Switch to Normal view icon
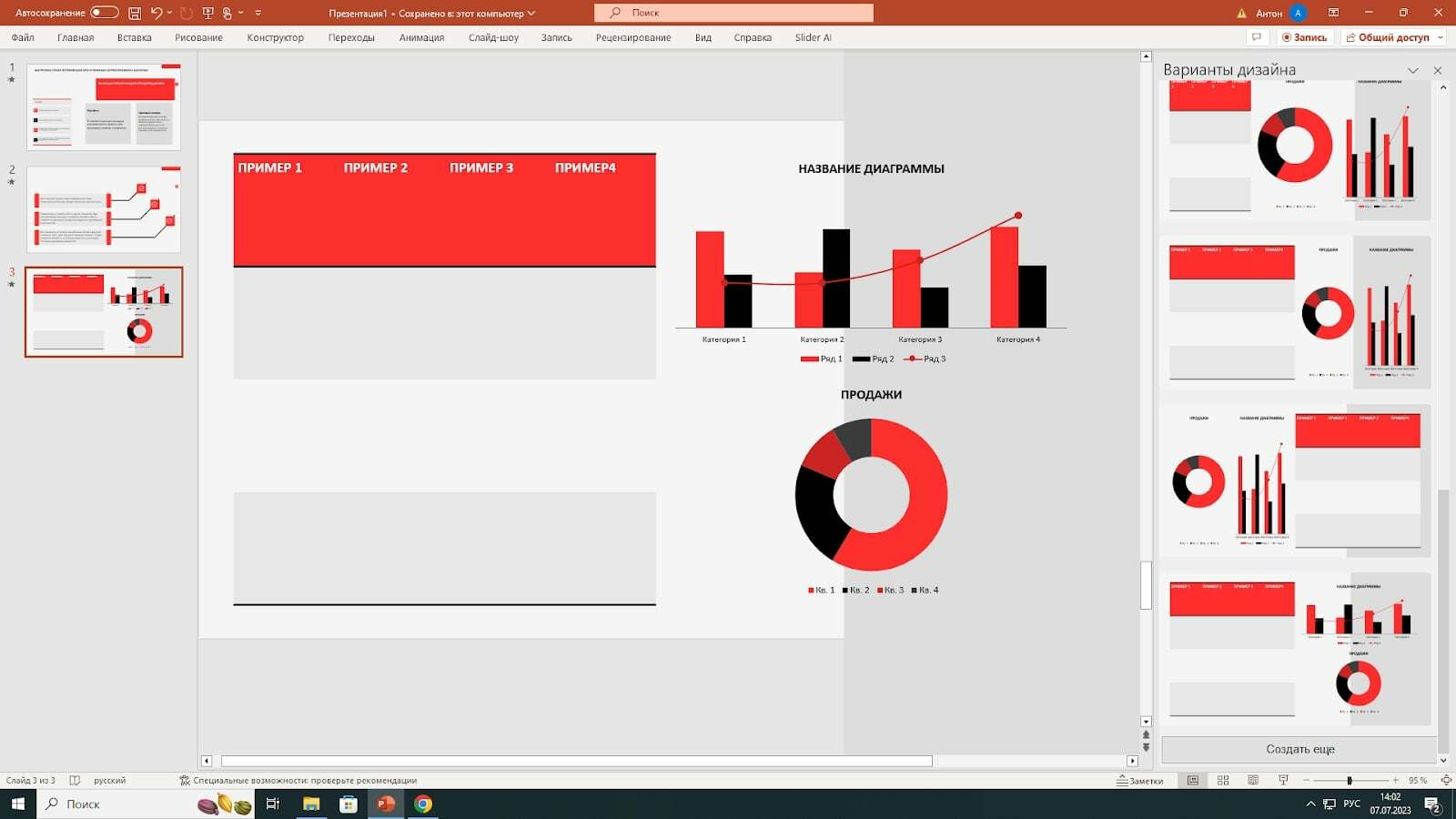1456x819 pixels. pyautogui.click(x=1193, y=780)
